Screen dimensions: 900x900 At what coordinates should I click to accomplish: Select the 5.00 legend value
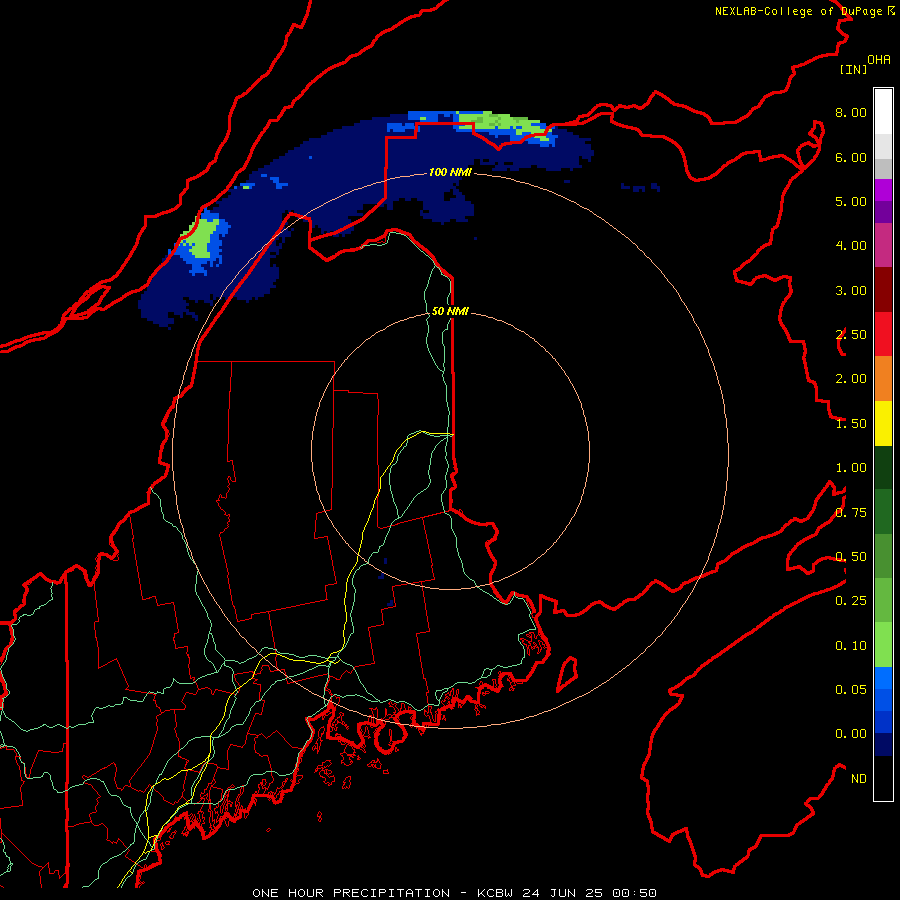(851, 201)
